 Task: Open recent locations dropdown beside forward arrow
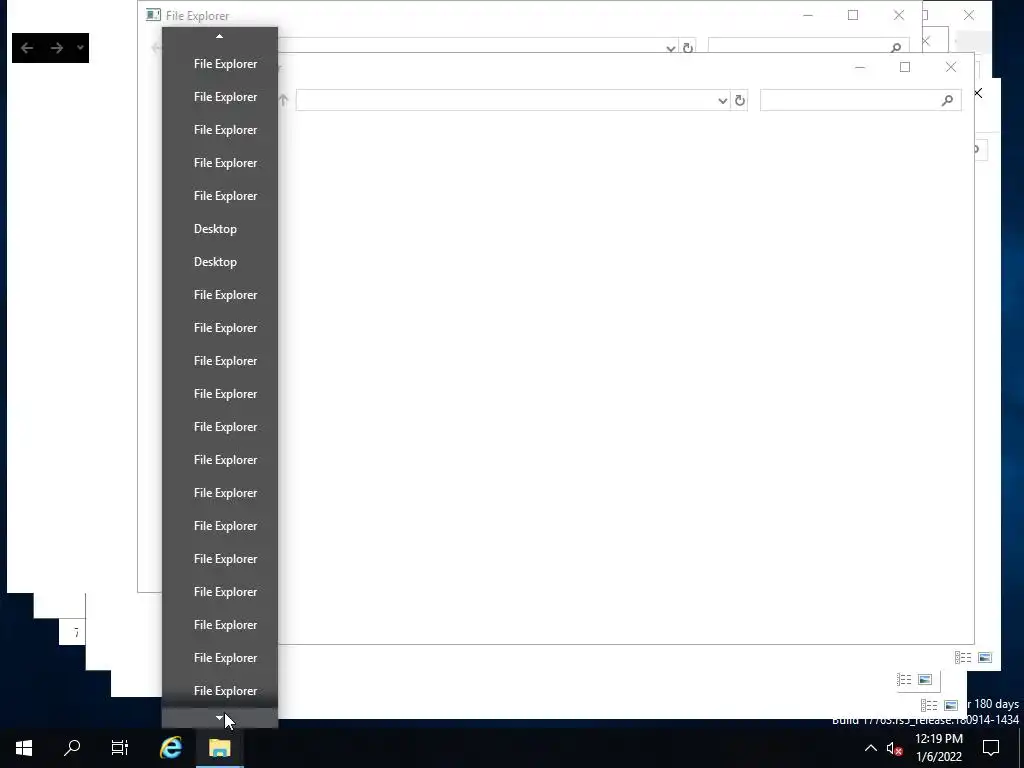[80, 48]
